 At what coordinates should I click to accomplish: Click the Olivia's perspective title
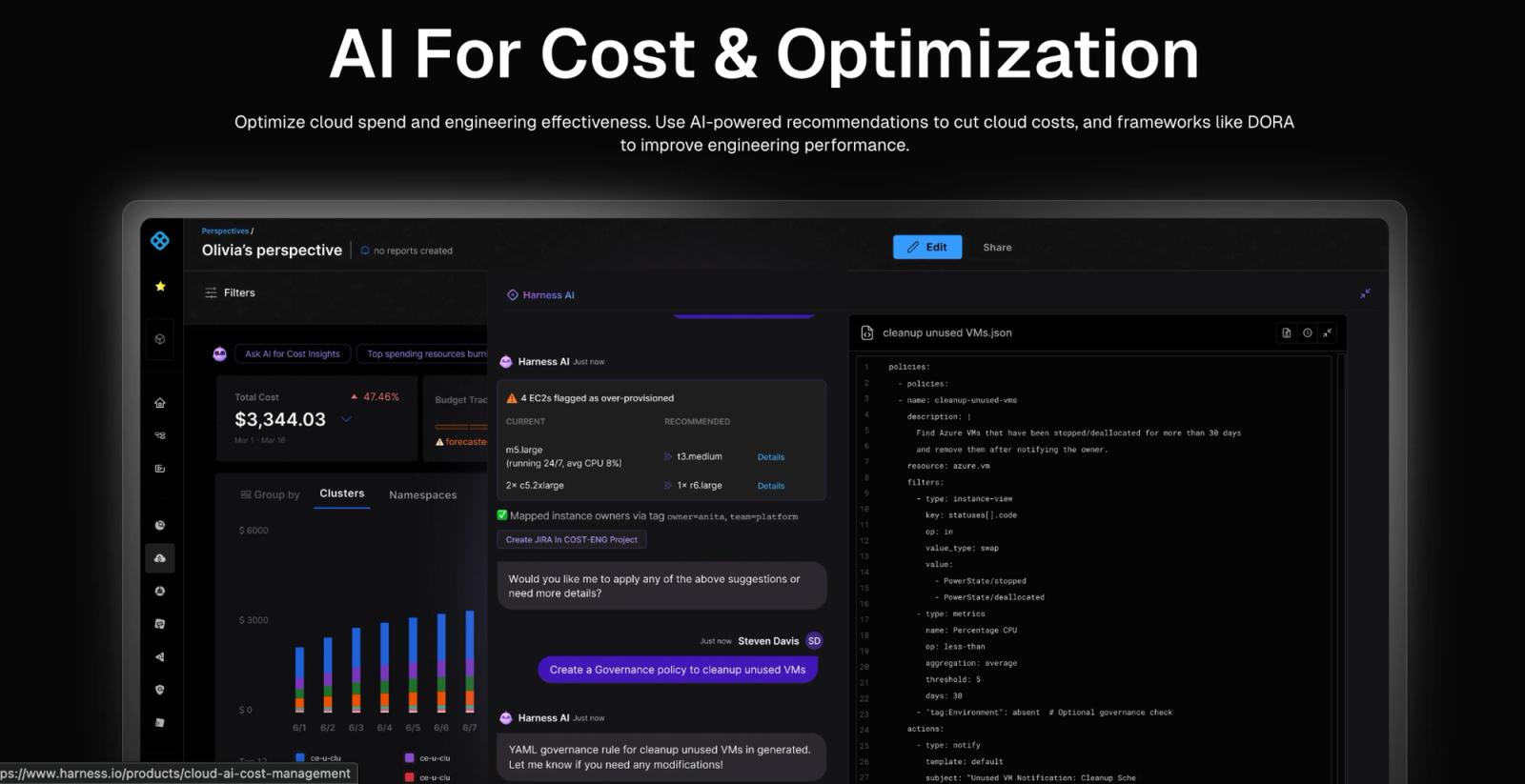(x=272, y=250)
